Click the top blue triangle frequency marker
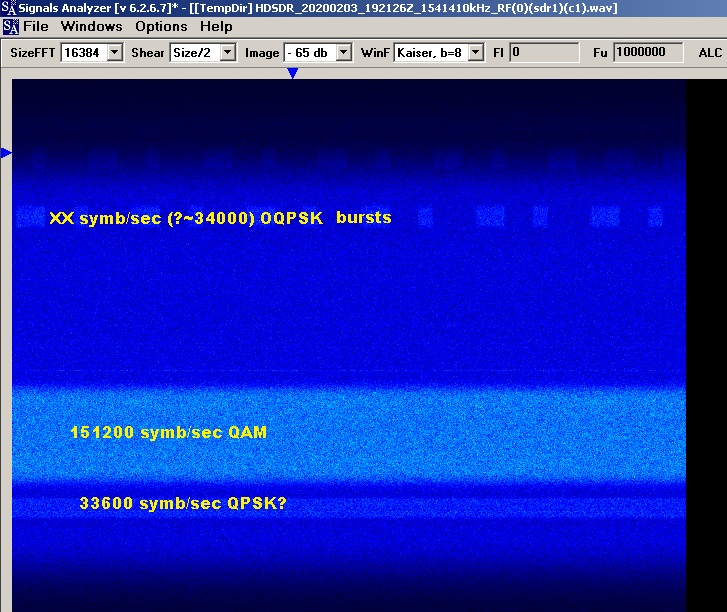This screenshot has height=612, width=727. tap(292, 73)
